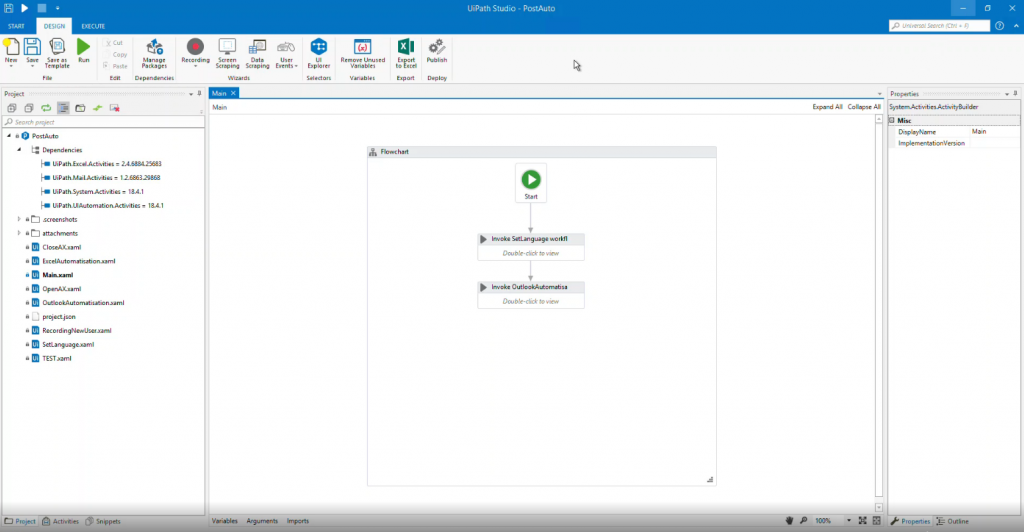The height and width of the screenshot is (532, 1024).
Task: Open the Activities panel tab
Action: 60,521
